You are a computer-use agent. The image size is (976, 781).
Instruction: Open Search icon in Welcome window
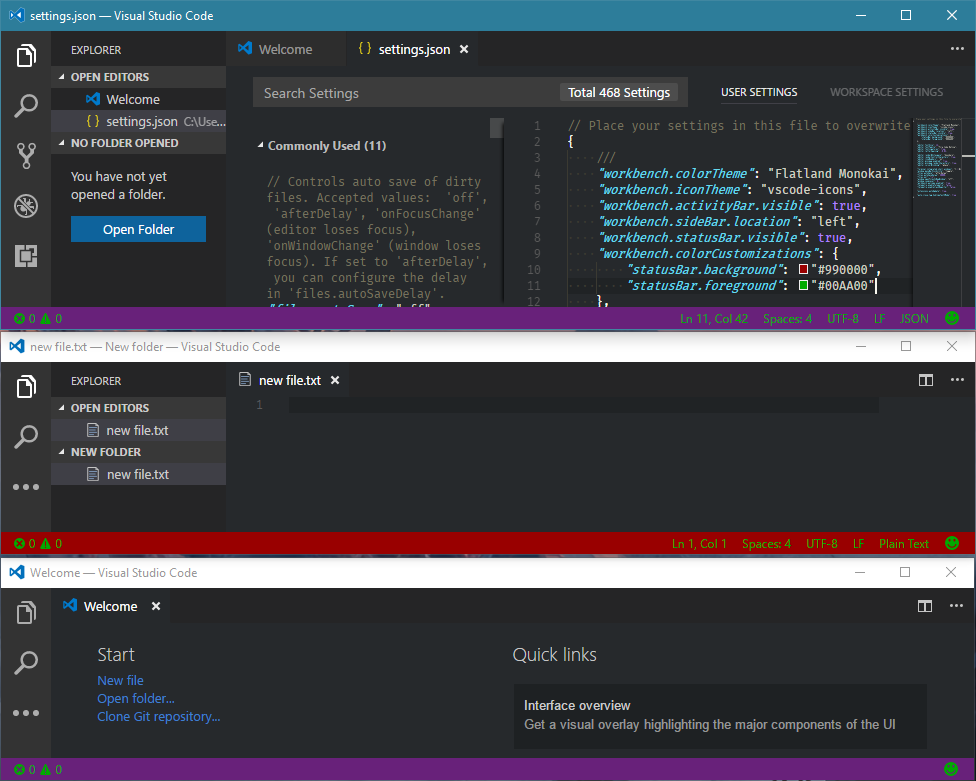pos(26,663)
